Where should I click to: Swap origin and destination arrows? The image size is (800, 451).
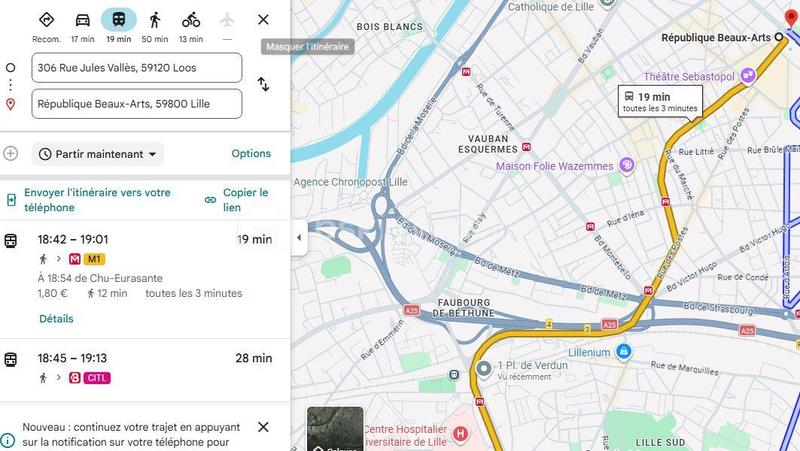263,84
